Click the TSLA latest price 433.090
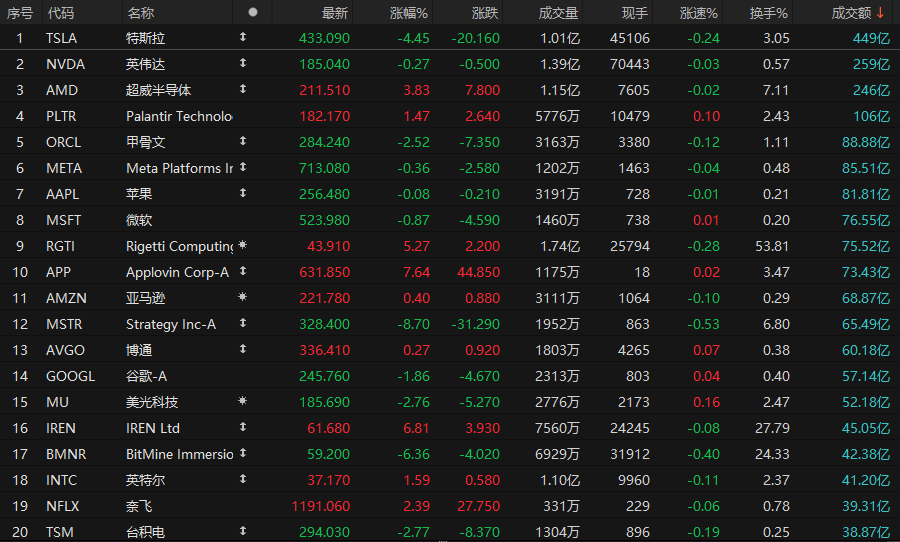Viewport: 900px width, 542px height. 324,38
